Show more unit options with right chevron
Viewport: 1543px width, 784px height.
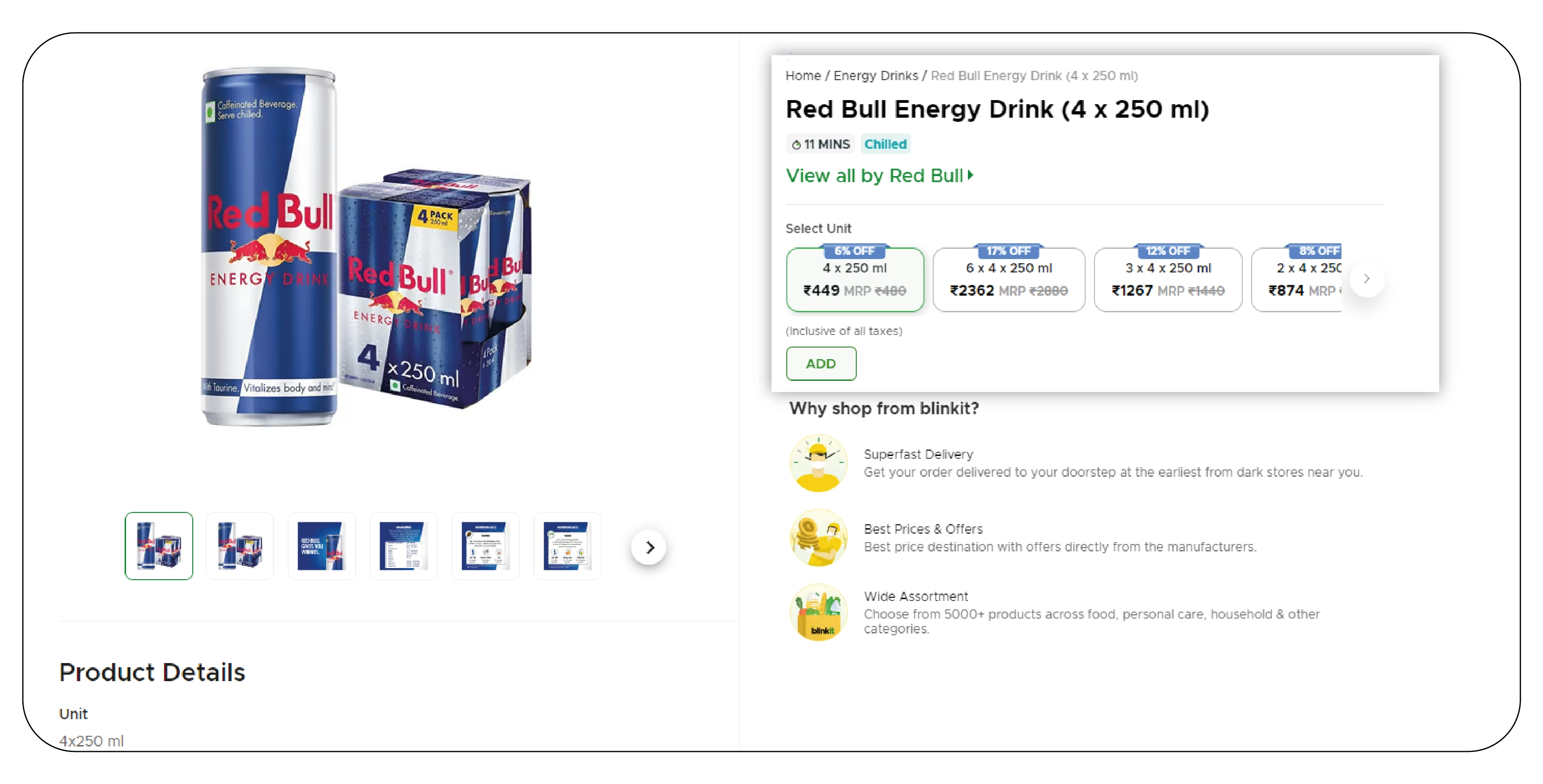pos(1366,279)
